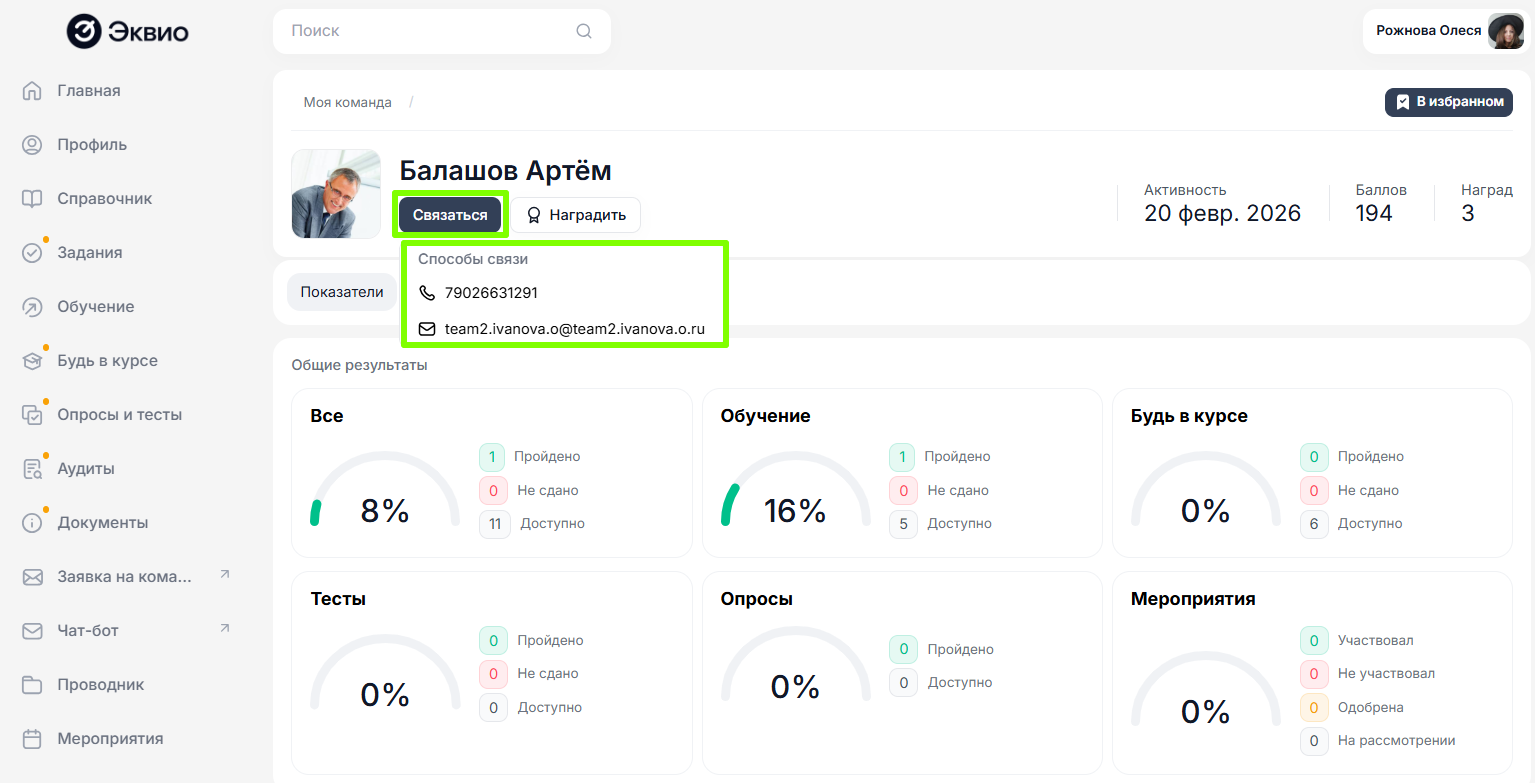1535x783 pixels.
Task: Open Профиль via its sidebar icon
Action: pos(32,145)
